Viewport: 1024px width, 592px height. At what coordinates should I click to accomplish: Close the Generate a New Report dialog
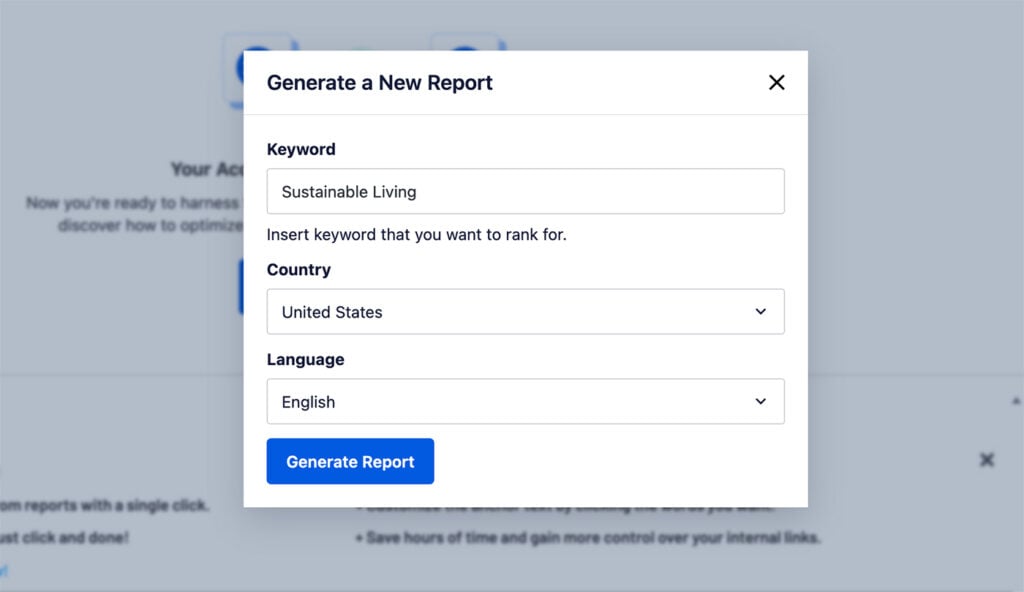(x=776, y=82)
